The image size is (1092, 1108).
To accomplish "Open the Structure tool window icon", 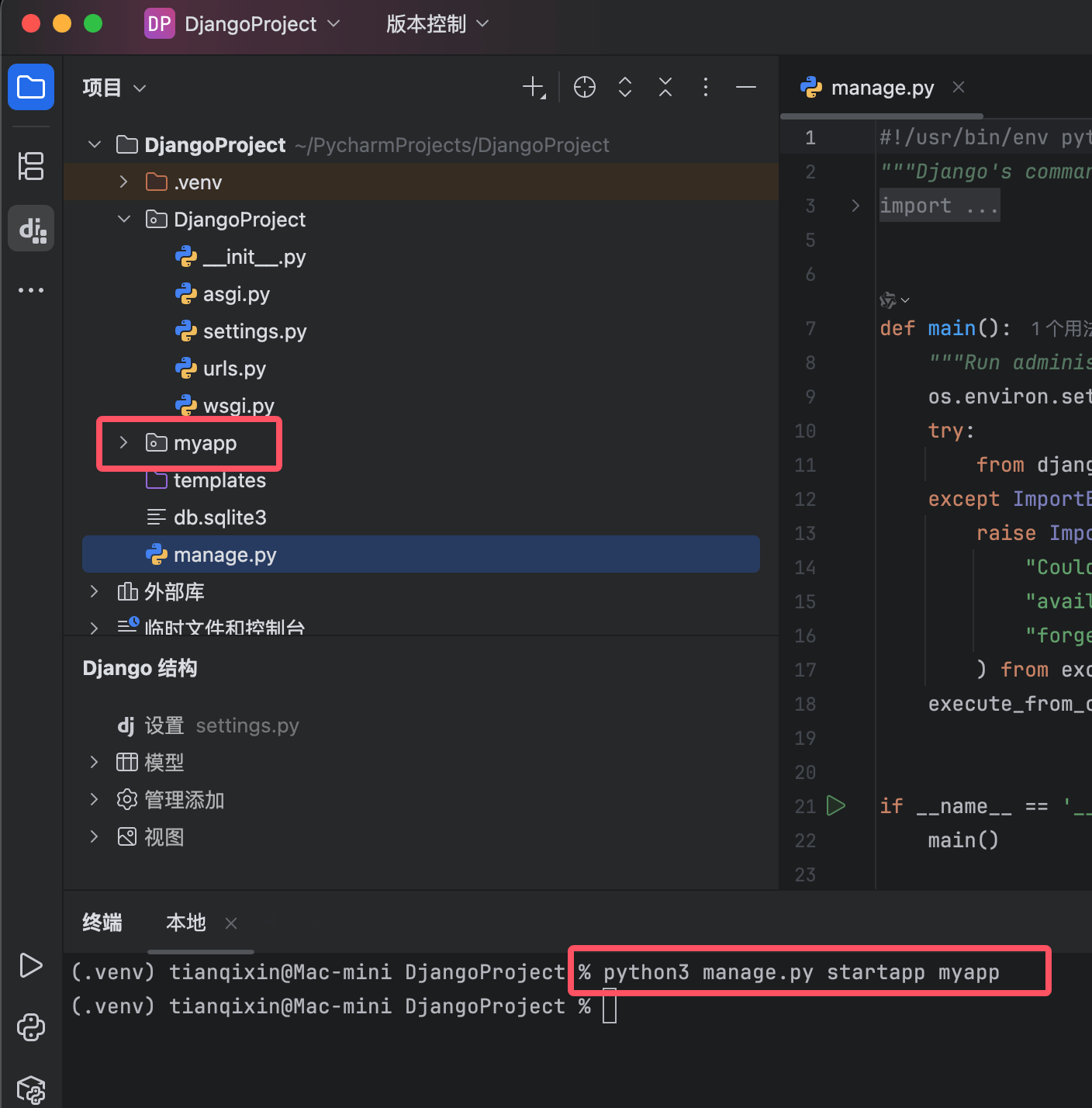I will (x=31, y=166).
